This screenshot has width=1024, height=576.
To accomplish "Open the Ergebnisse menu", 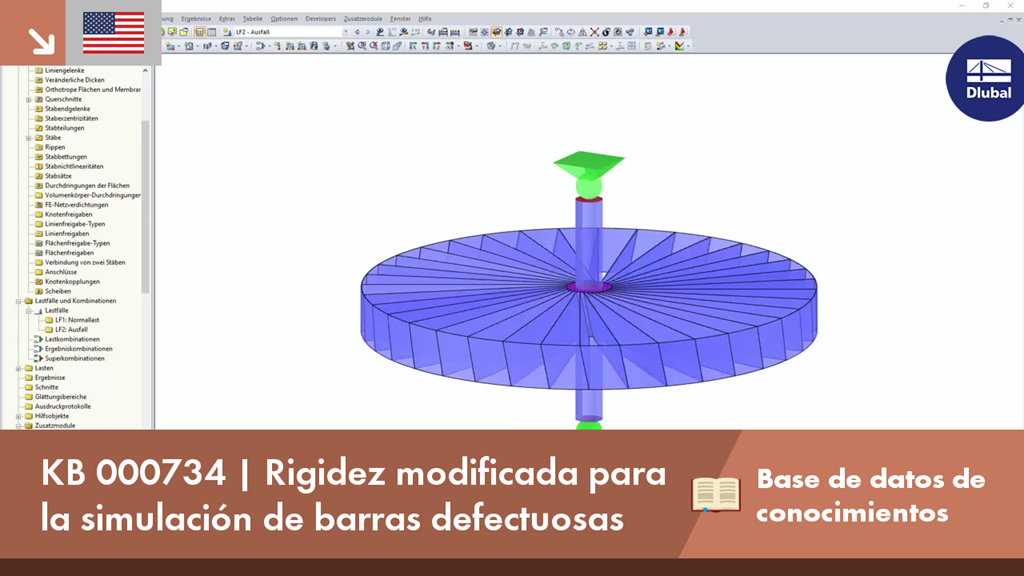I will 196,19.
